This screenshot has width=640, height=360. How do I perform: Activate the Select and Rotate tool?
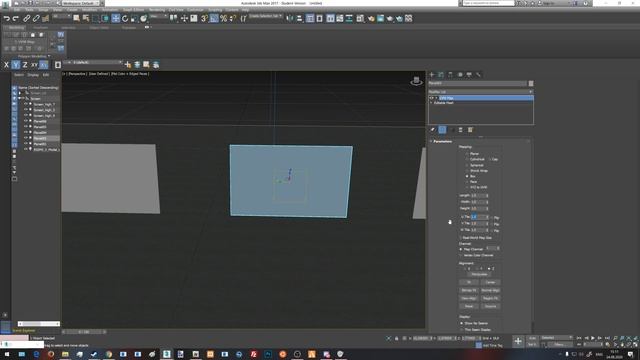(x=125, y=18)
